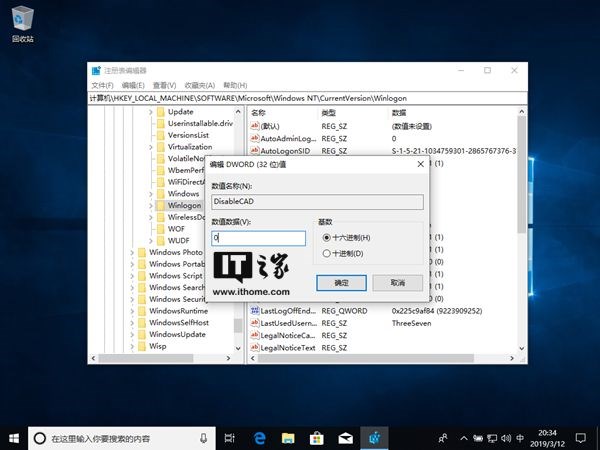Select the hexadecimal (十六进制) radio button
Screen dimensions: 600x450
[x=326, y=238]
